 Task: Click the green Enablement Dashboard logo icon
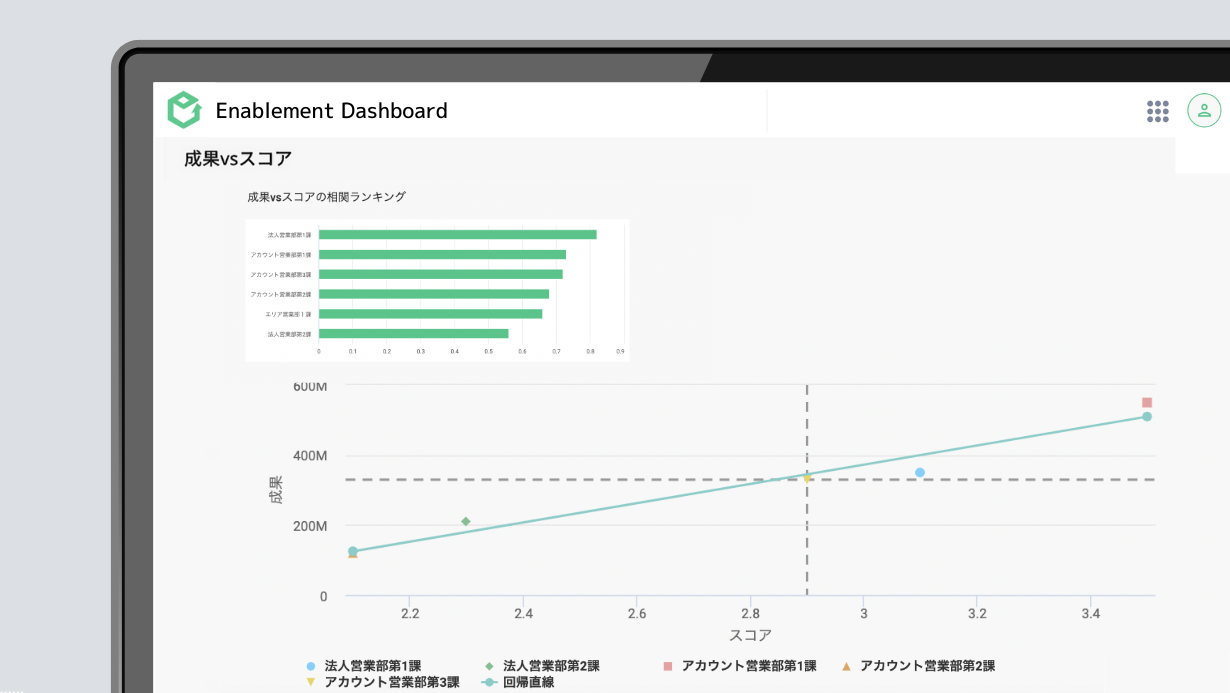(184, 110)
